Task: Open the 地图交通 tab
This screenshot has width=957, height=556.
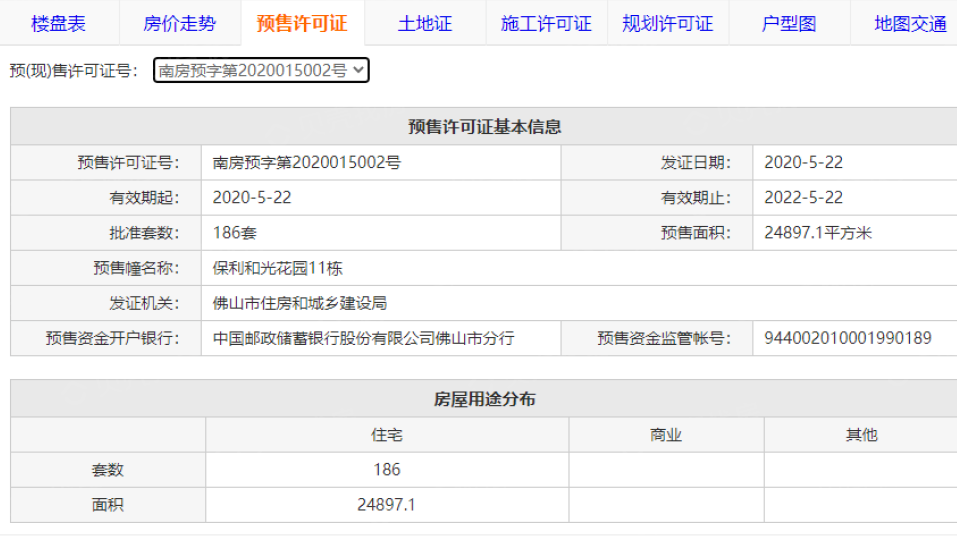Action: coord(909,23)
